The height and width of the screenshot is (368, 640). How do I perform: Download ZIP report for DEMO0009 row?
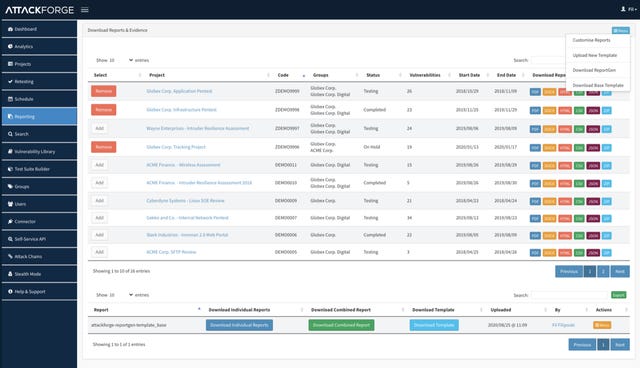pyautogui.click(x=607, y=202)
